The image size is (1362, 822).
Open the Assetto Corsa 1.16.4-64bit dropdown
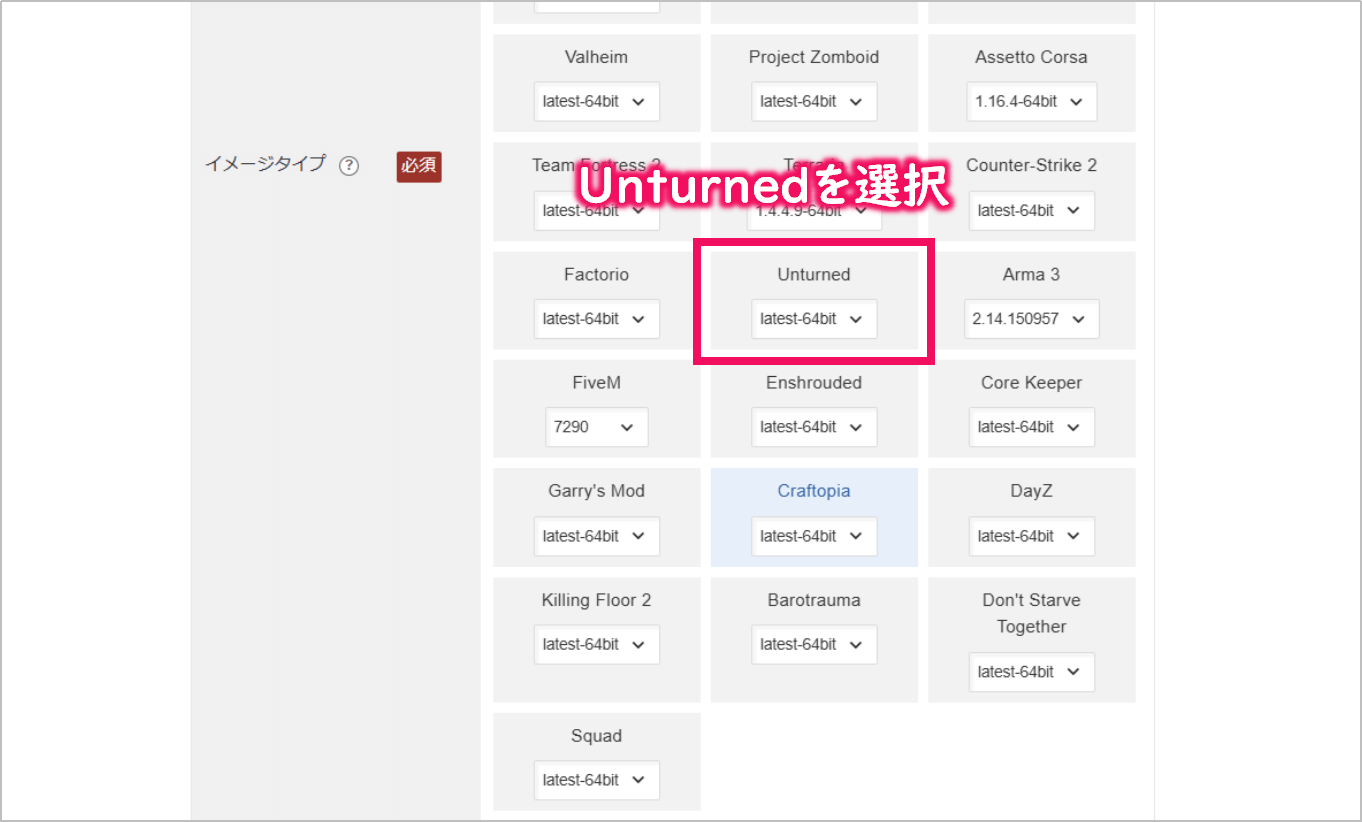click(1031, 101)
